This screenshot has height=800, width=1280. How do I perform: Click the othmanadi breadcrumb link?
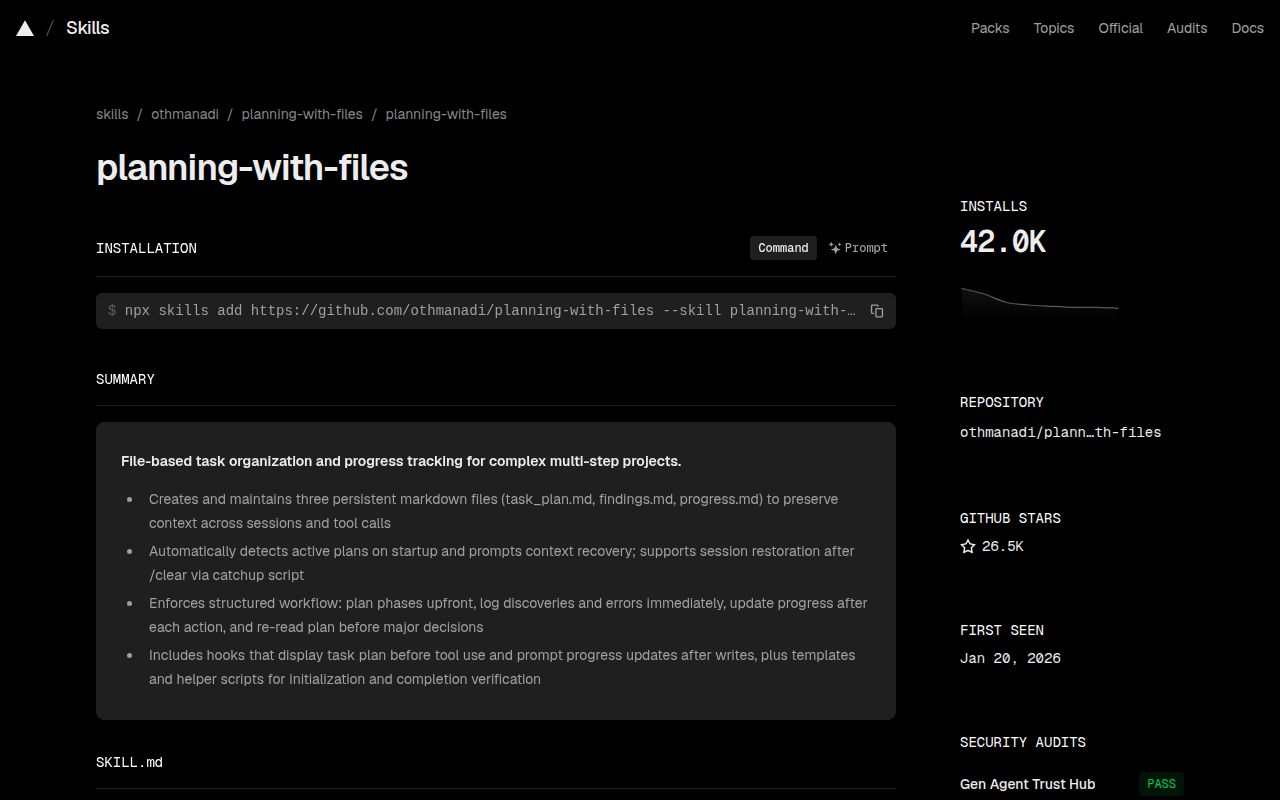185,114
